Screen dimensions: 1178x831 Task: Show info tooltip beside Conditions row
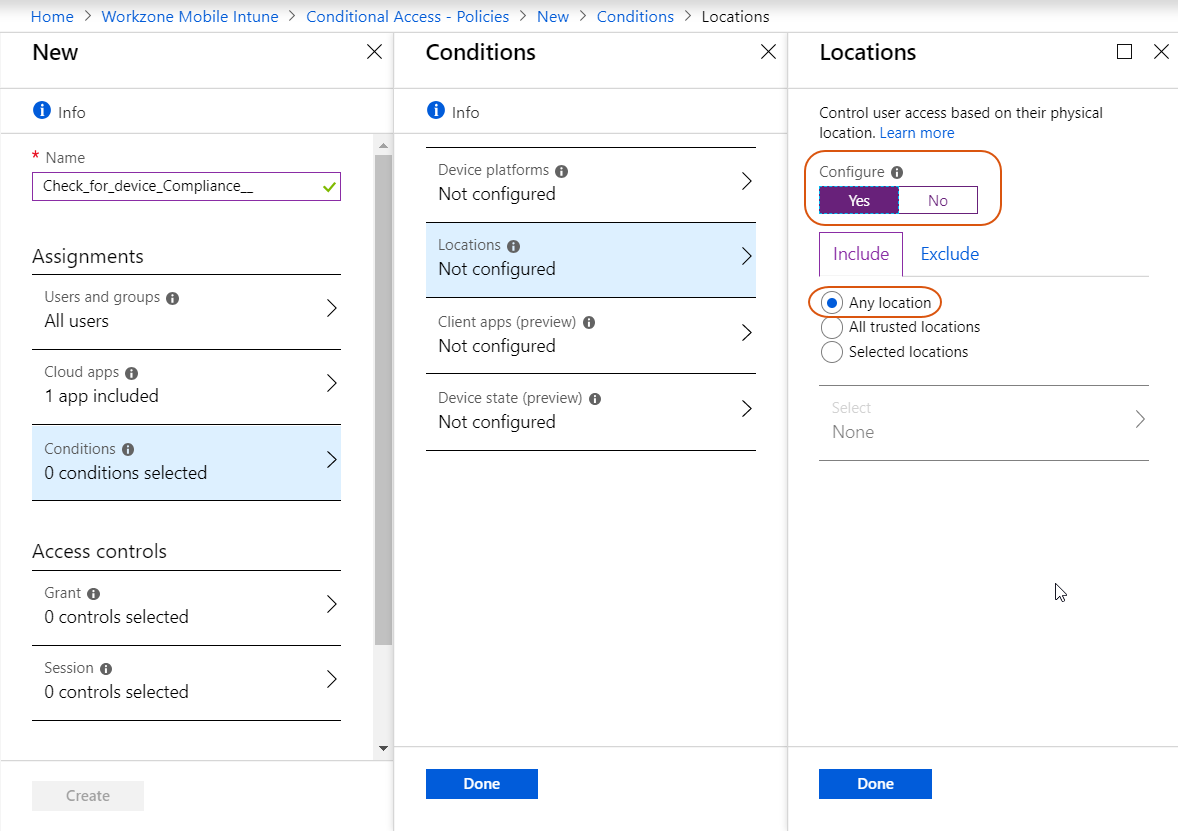click(128, 449)
